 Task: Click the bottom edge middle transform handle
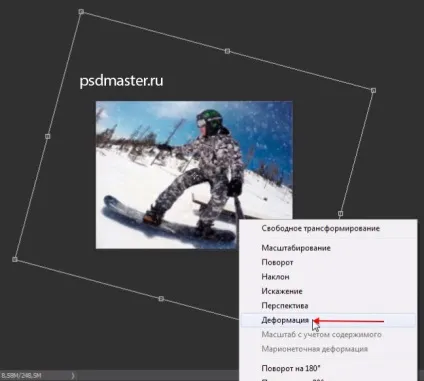pos(161,299)
